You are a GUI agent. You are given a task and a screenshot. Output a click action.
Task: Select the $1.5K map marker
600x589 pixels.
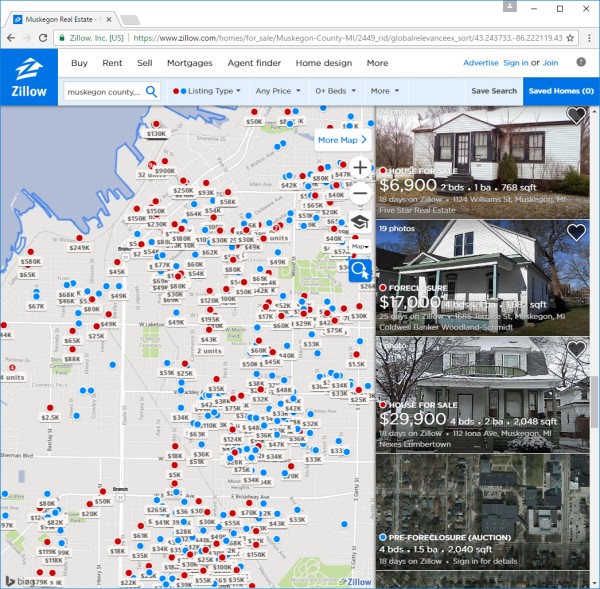coord(357,354)
